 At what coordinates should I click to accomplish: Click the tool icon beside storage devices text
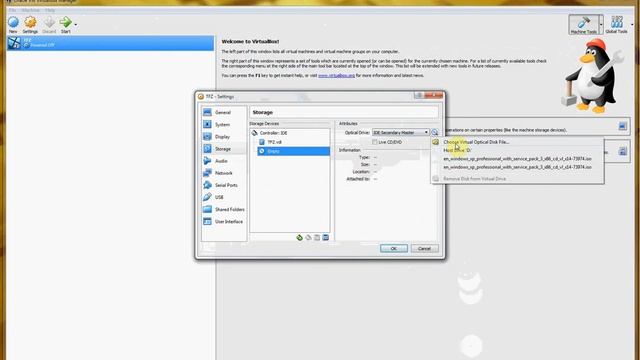pos(622,126)
